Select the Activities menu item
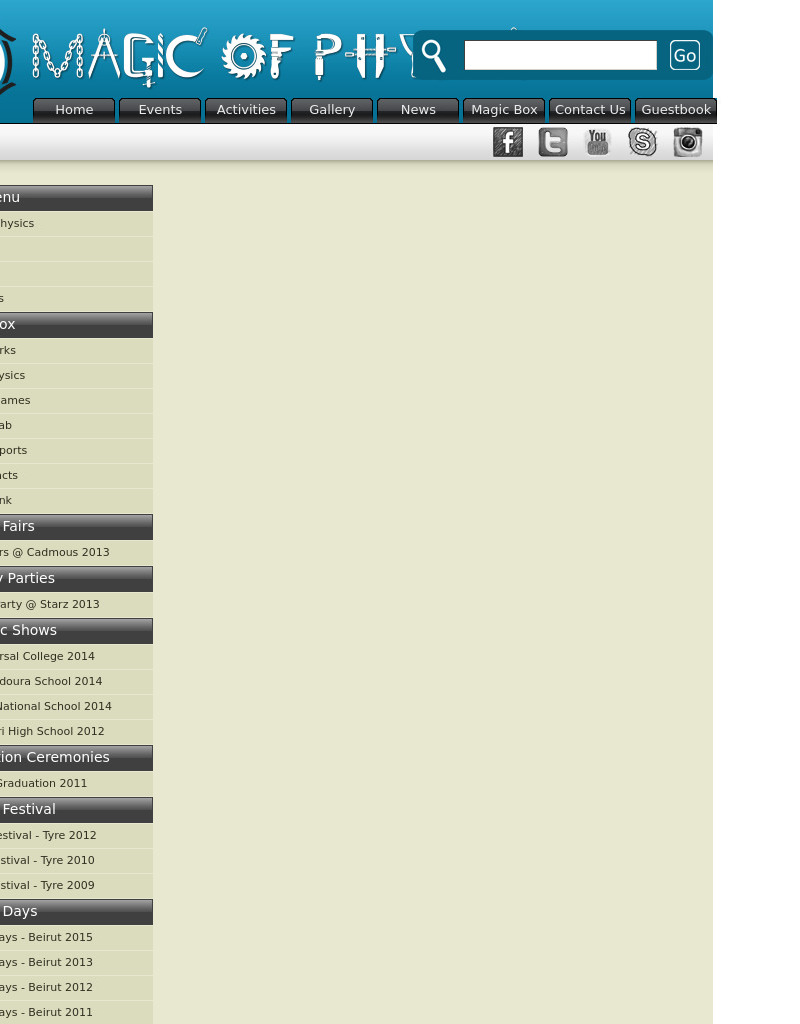This screenshot has height=1024, width=800. tap(246, 110)
